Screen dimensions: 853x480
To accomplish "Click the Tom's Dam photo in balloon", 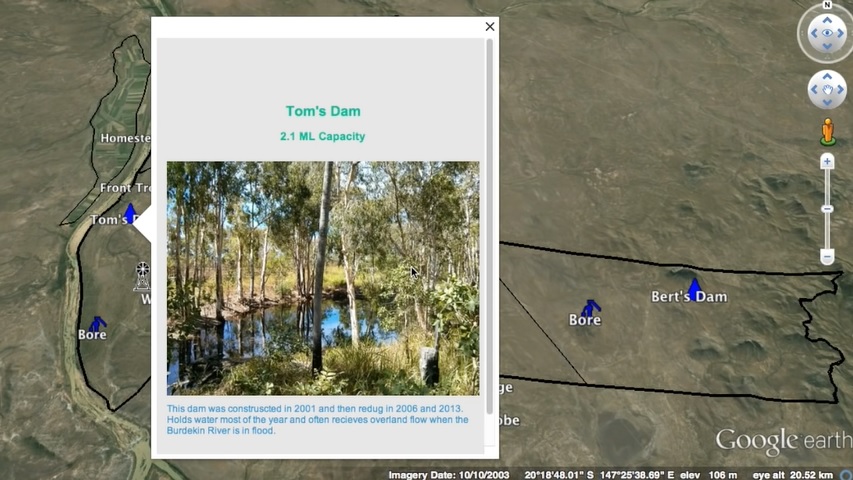I will point(323,278).
